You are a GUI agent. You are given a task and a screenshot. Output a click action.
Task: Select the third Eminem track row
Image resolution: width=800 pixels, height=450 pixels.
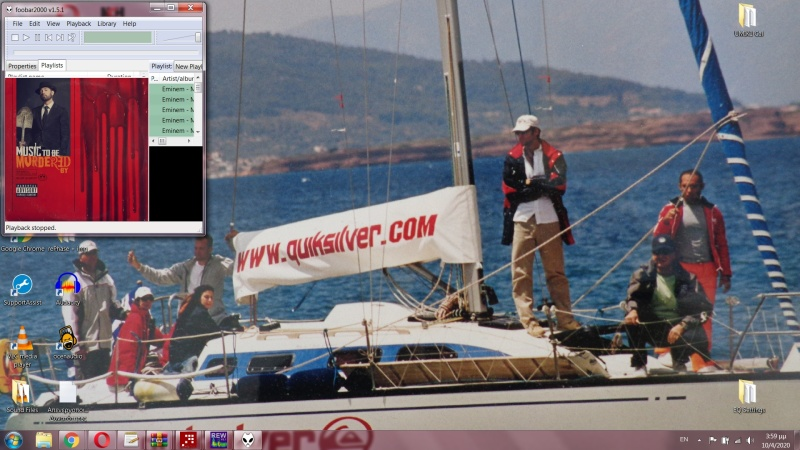point(172,110)
